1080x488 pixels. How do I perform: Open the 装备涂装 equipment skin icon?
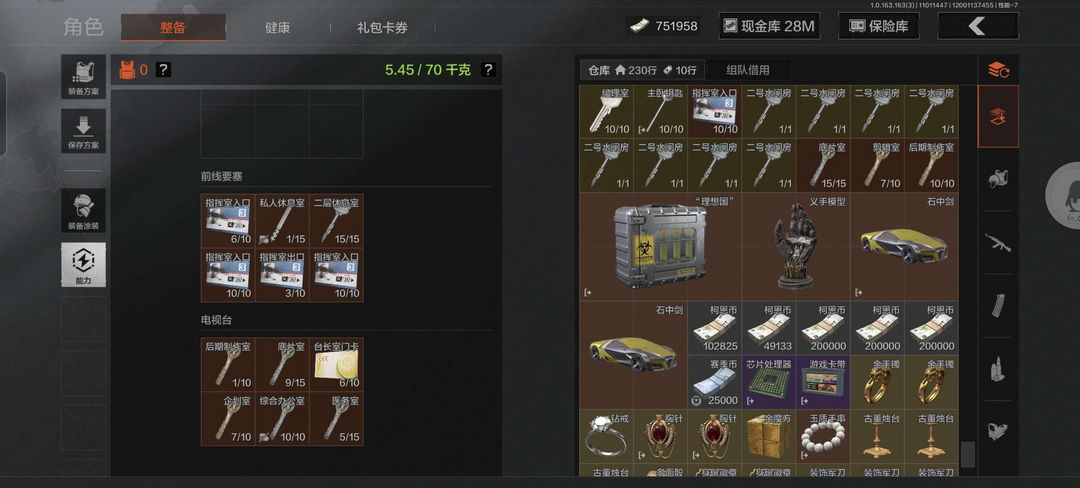pos(83,210)
